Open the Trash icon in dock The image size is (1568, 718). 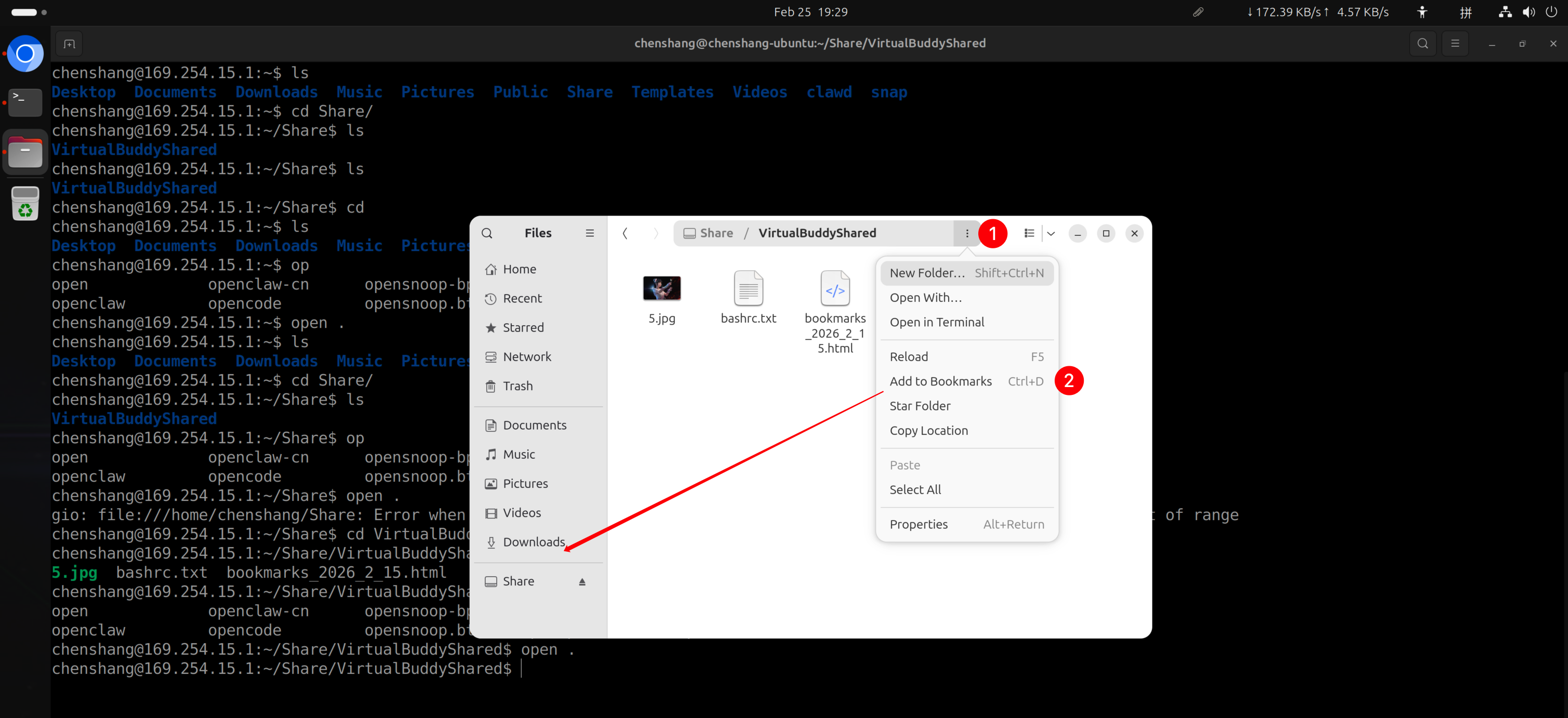(x=25, y=204)
